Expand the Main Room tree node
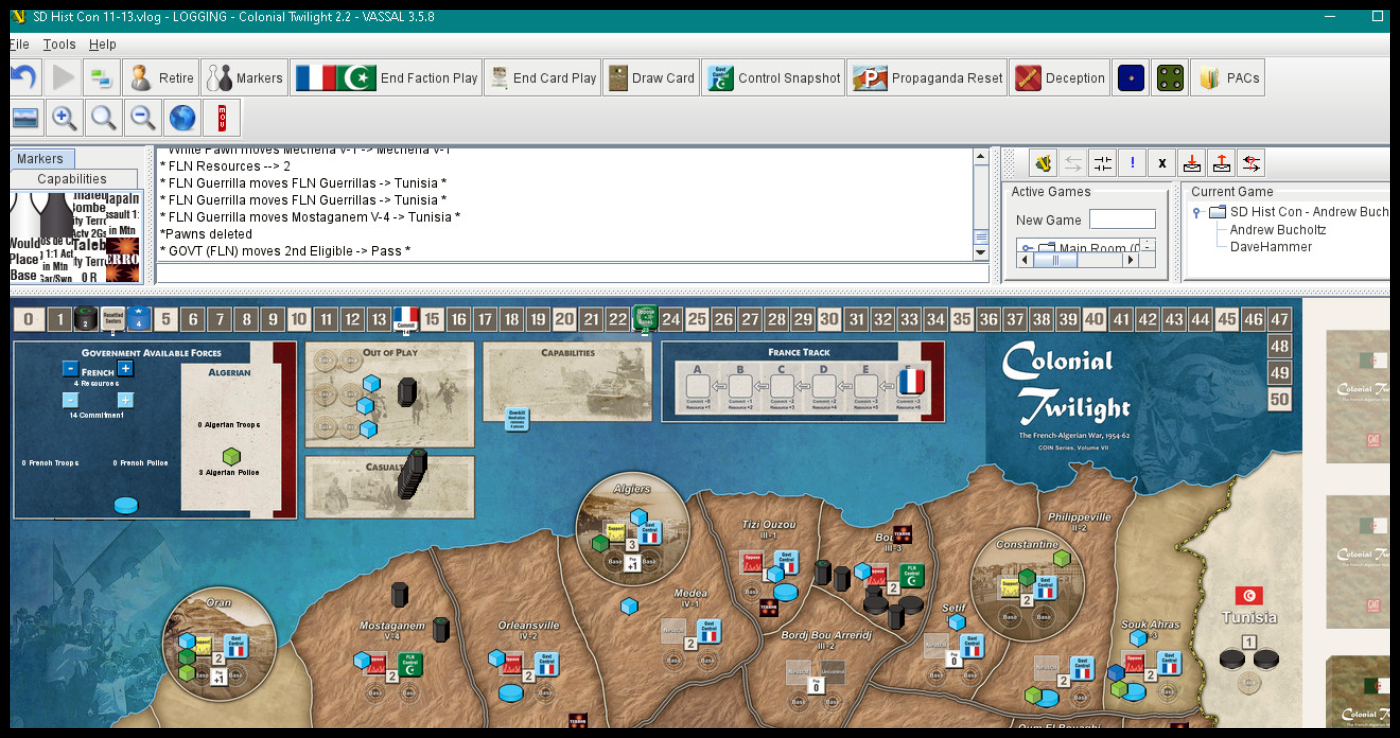1400x738 pixels. (x=1027, y=248)
